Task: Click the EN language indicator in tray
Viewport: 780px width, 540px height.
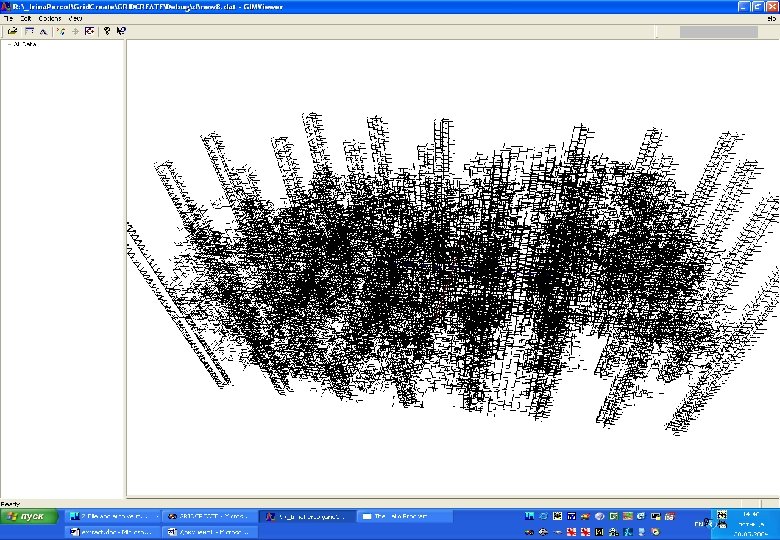Action: click(x=699, y=524)
